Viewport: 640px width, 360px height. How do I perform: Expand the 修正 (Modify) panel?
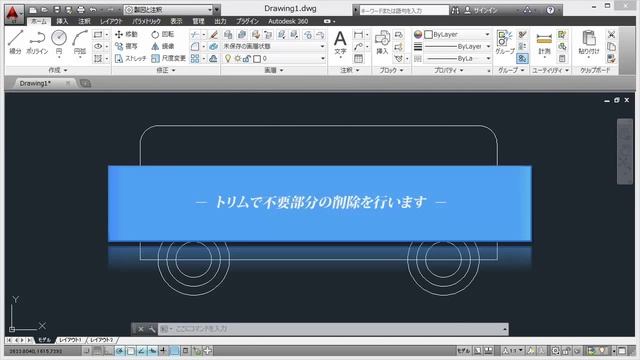point(166,70)
